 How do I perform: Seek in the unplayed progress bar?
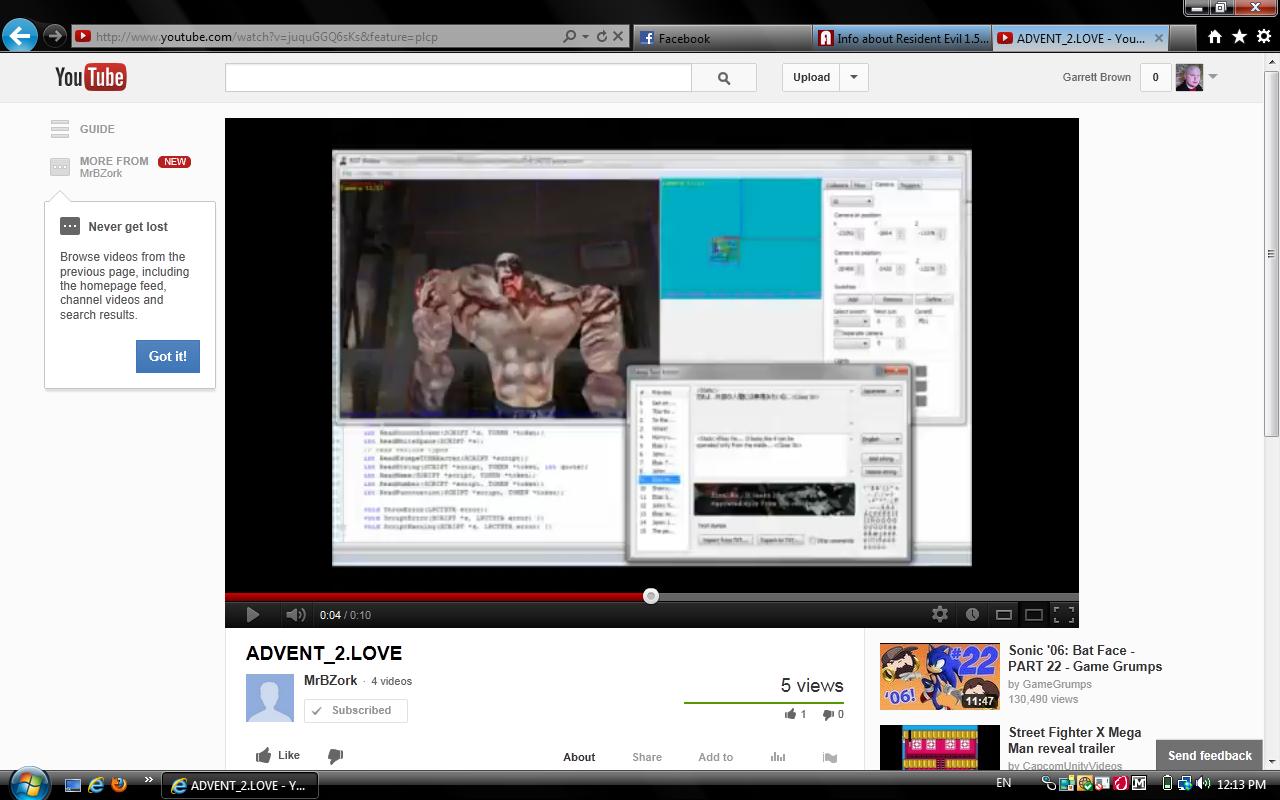tap(868, 596)
